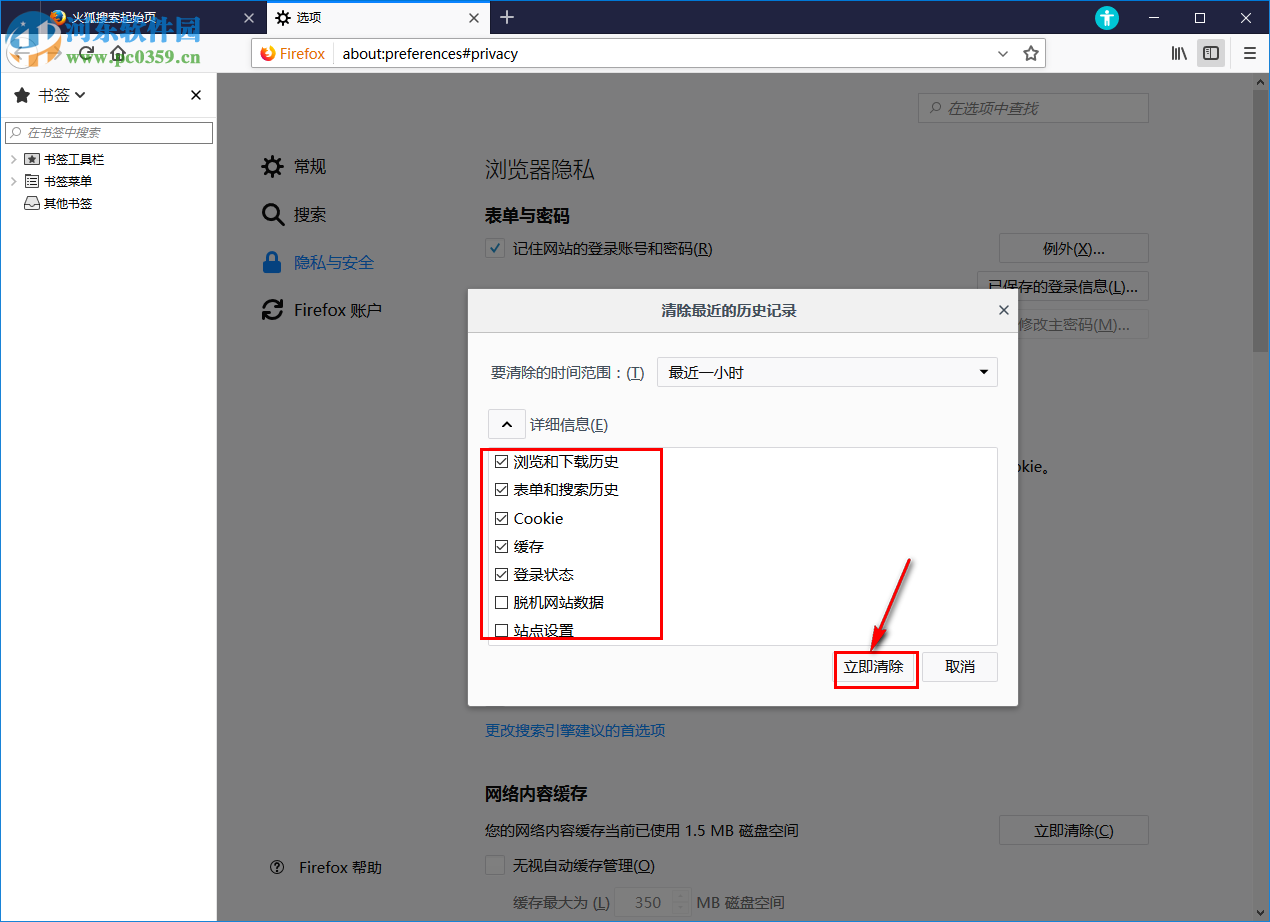The height and width of the screenshot is (922, 1270).
Task: Open the 最近一小时 time range dropdown
Action: click(x=826, y=371)
